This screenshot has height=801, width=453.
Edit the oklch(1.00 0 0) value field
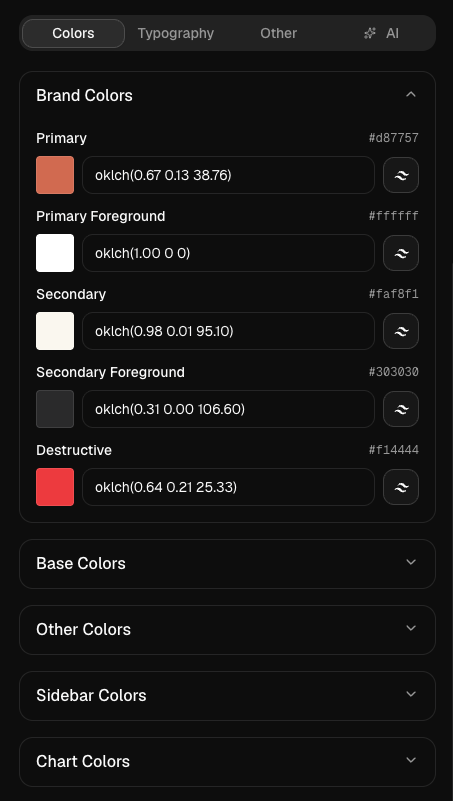228,253
